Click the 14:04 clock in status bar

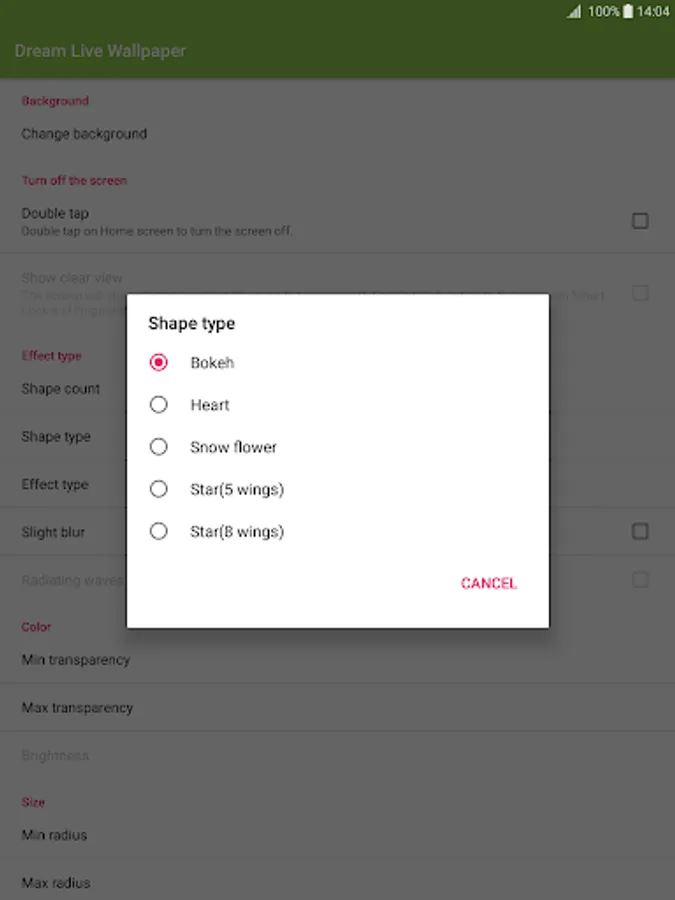point(653,12)
